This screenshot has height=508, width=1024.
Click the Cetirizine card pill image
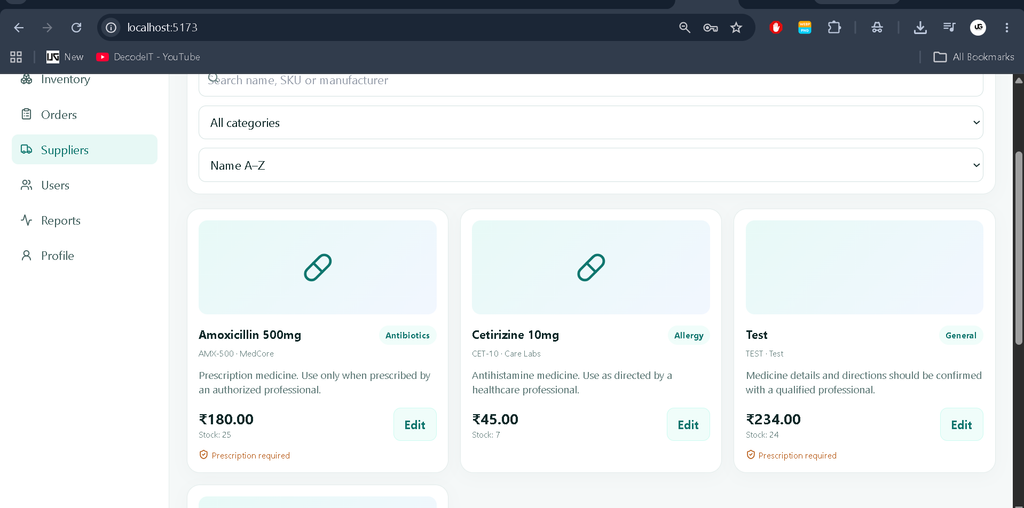pyautogui.click(x=591, y=267)
